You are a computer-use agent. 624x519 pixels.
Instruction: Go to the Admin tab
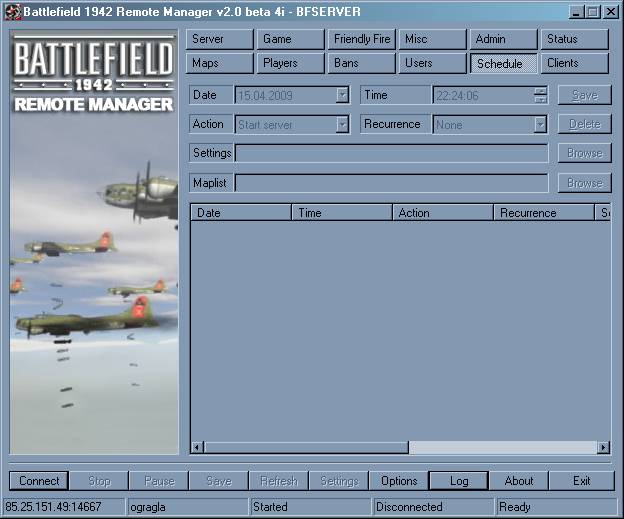tap(503, 39)
